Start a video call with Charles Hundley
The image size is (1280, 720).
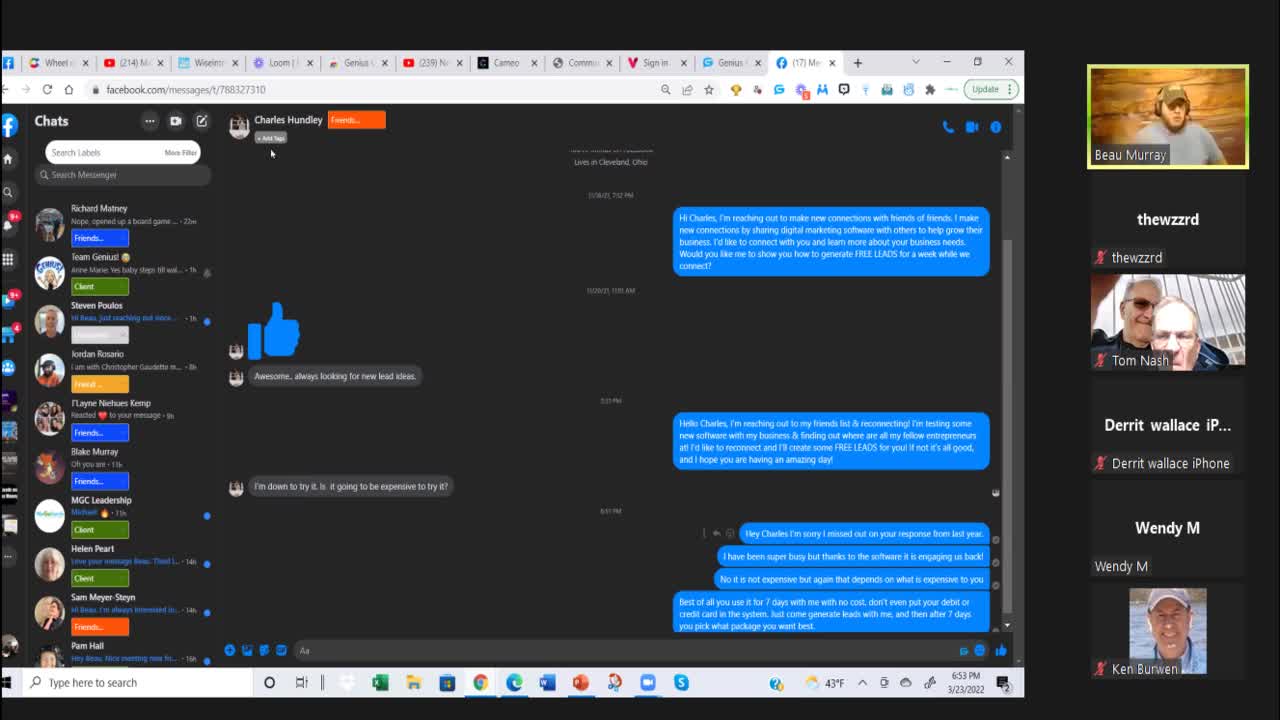click(972, 127)
